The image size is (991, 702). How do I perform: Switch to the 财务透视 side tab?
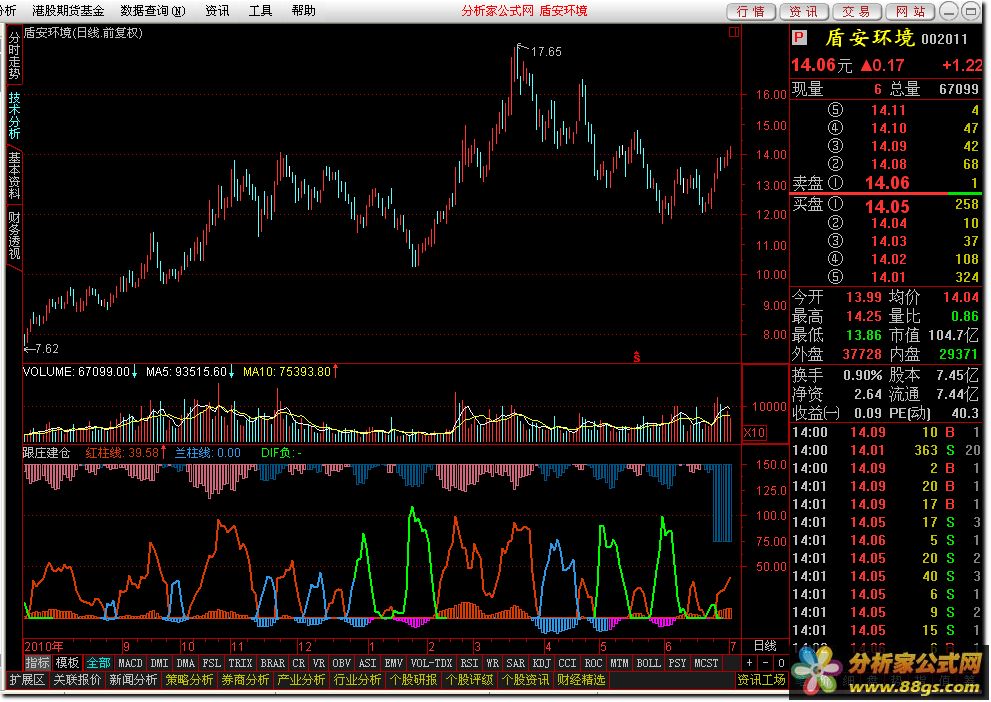(x=14, y=235)
